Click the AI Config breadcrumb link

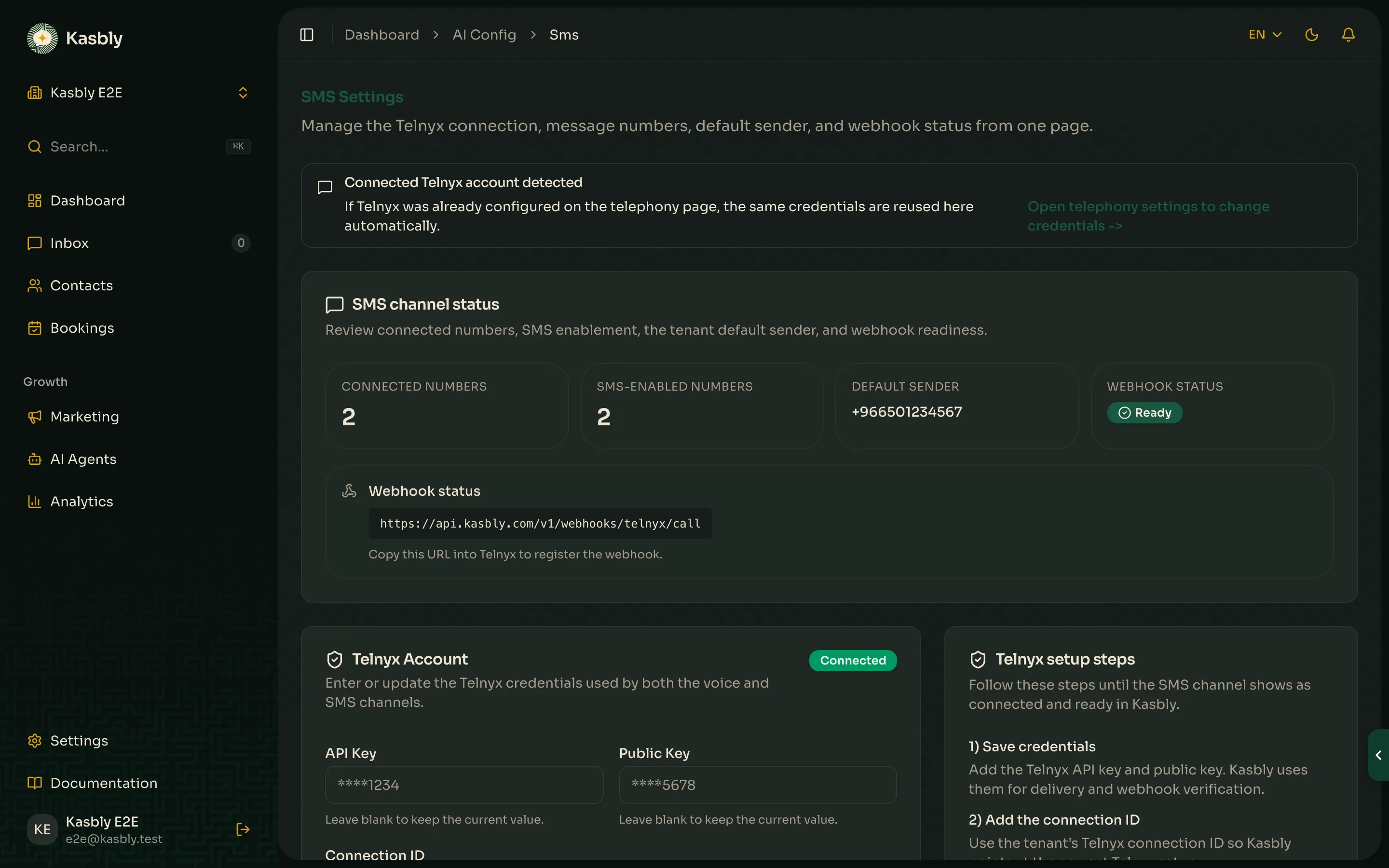click(484, 35)
